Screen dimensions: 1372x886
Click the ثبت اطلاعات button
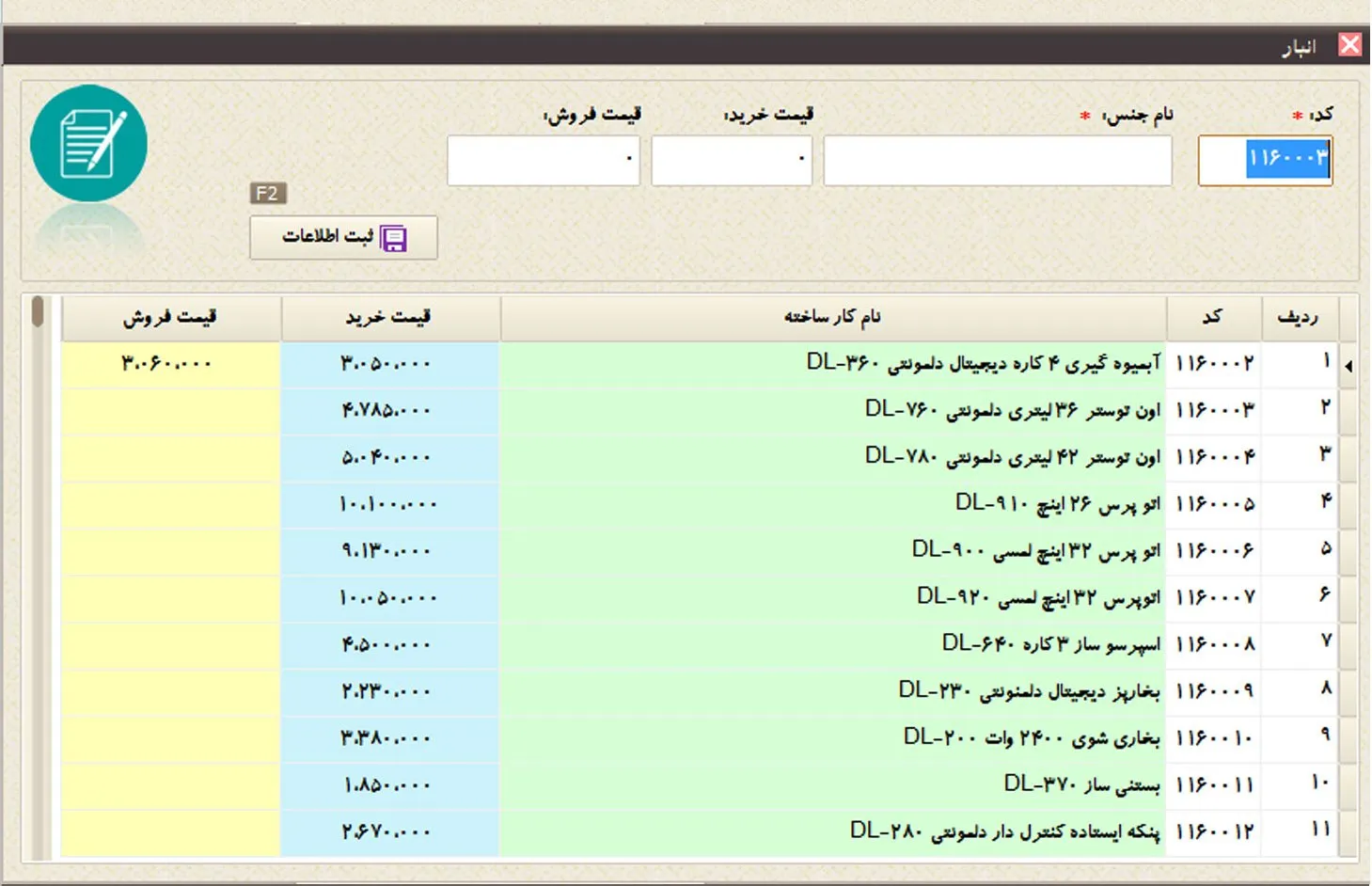point(343,237)
